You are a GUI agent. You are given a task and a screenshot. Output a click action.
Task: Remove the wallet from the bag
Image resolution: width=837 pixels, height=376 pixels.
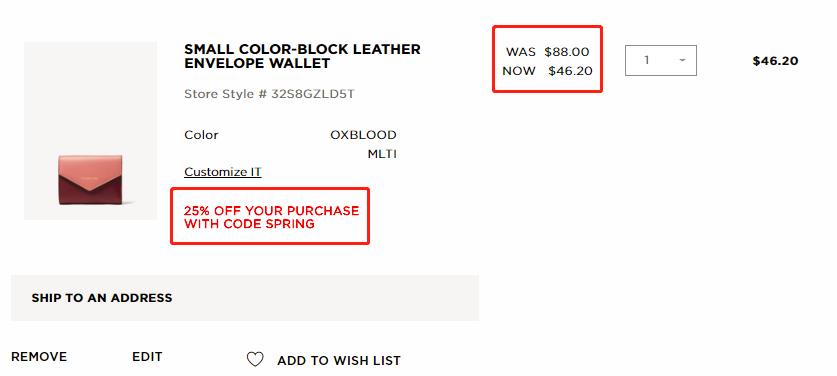(39, 357)
